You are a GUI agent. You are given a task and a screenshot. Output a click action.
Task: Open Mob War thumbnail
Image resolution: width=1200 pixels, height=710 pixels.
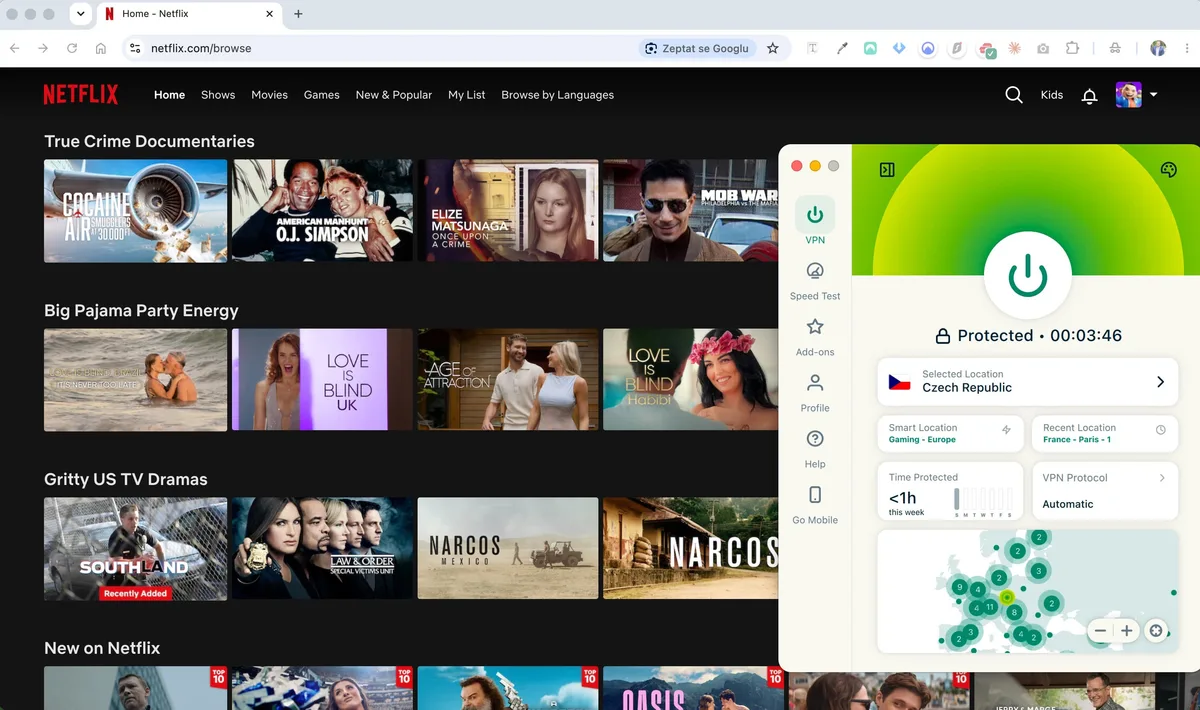pyautogui.click(x=690, y=211)
